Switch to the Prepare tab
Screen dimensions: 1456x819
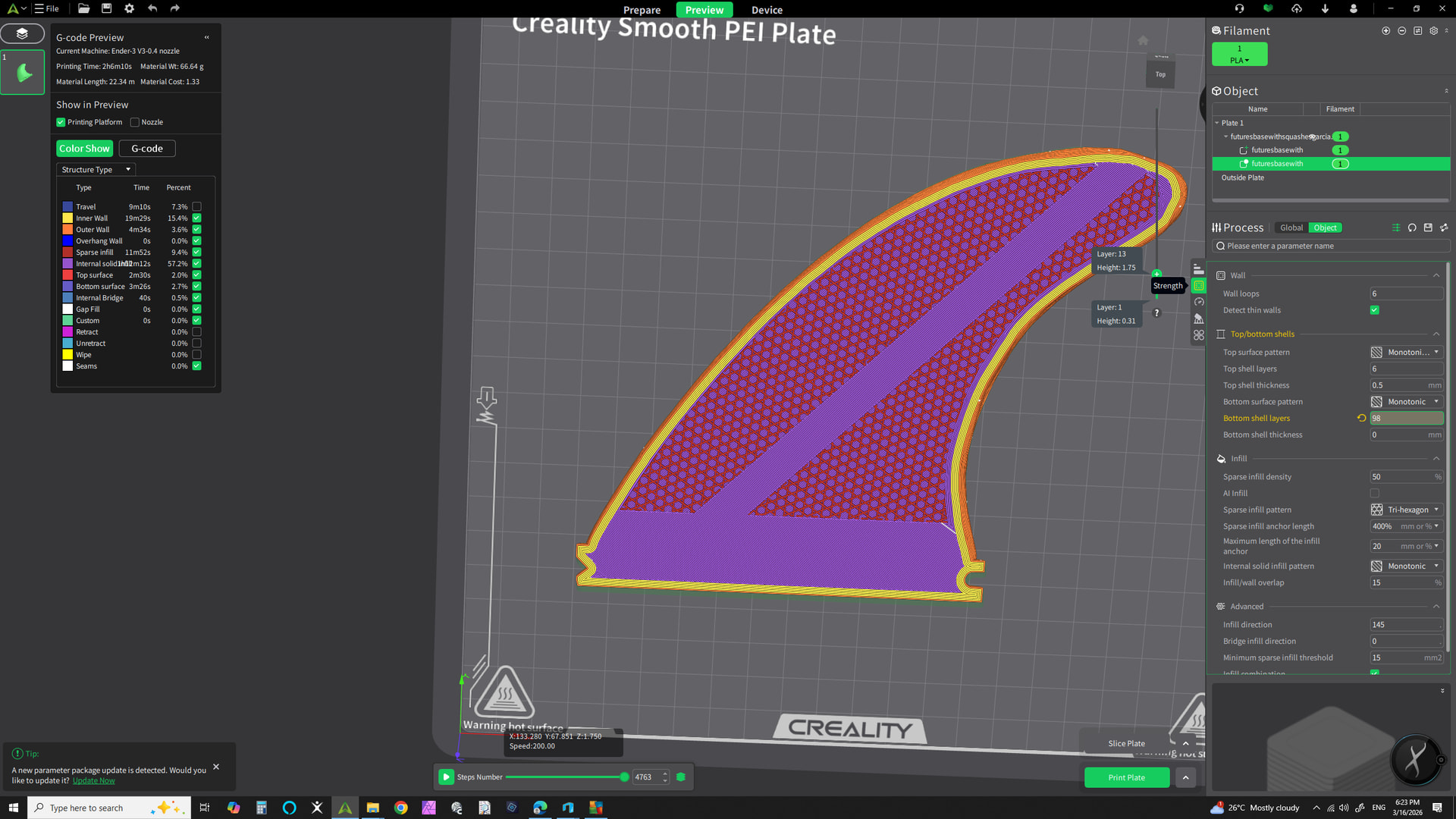642,10
